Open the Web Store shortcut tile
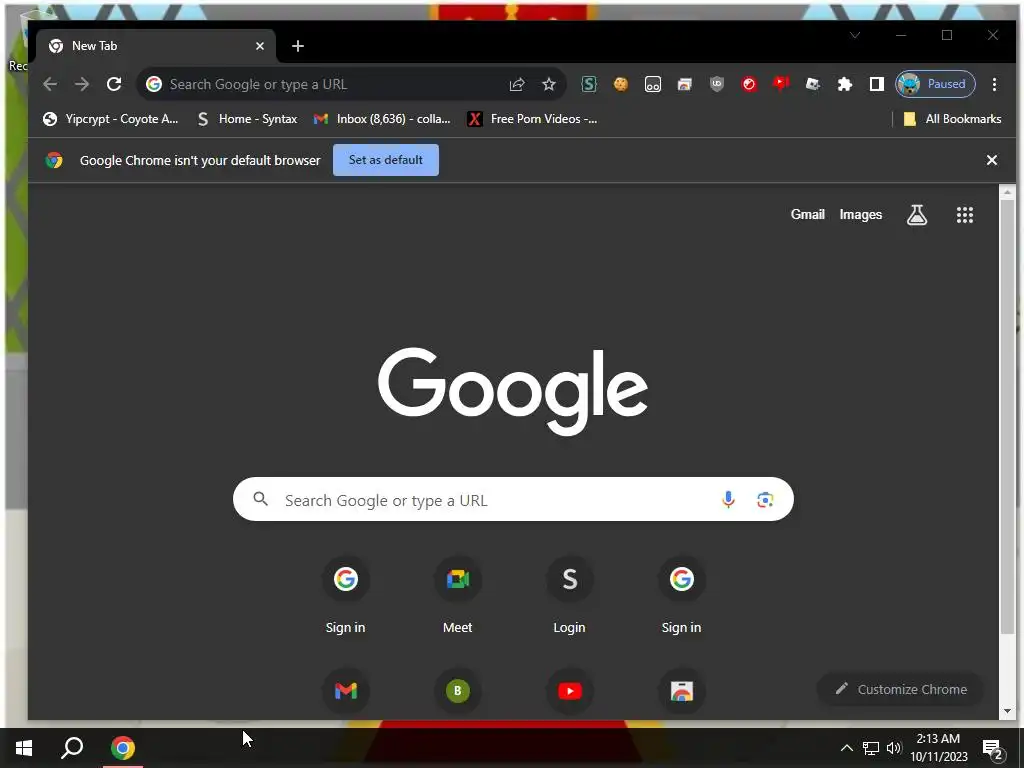The image size is (1024, 768). [681, 691]
